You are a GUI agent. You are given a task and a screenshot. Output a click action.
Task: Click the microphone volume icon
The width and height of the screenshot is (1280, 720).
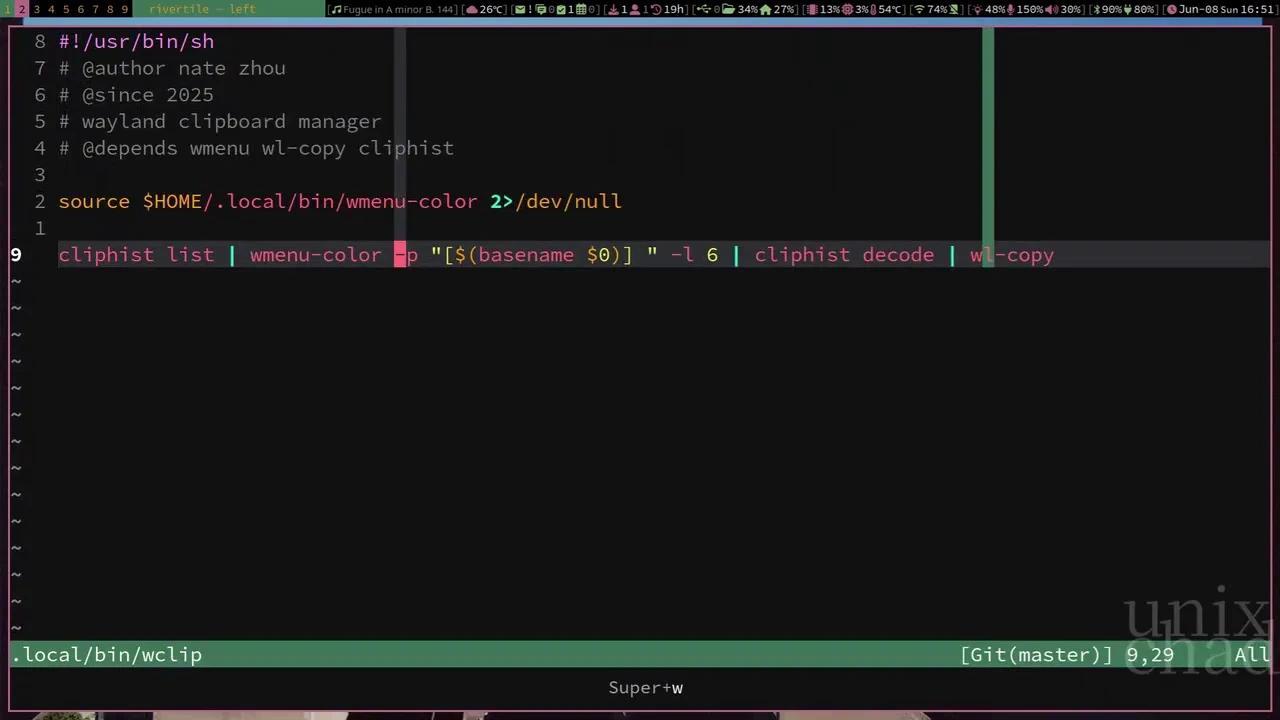(1010, 9)
